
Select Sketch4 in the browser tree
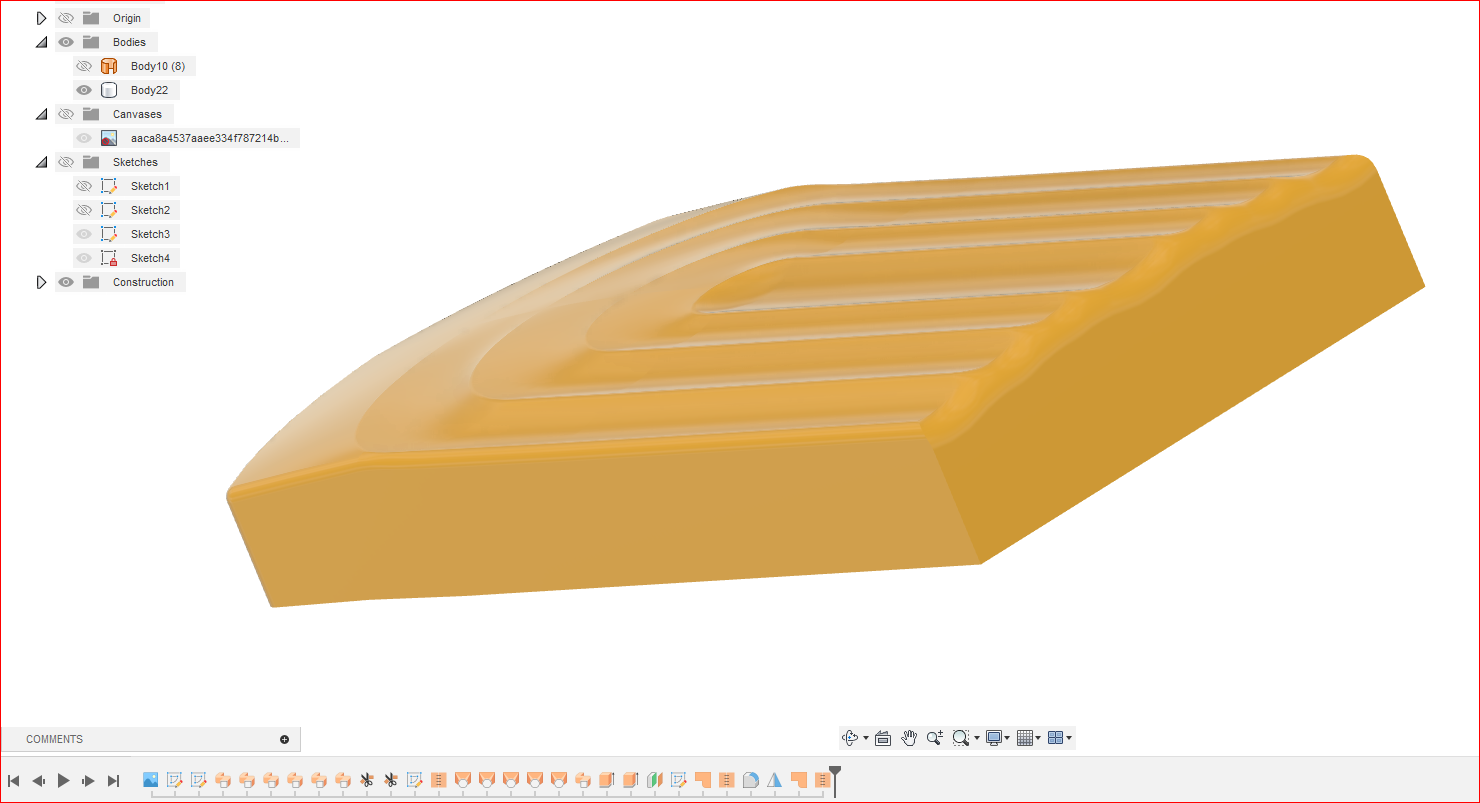pyautogui.click(x=150, y=257)
